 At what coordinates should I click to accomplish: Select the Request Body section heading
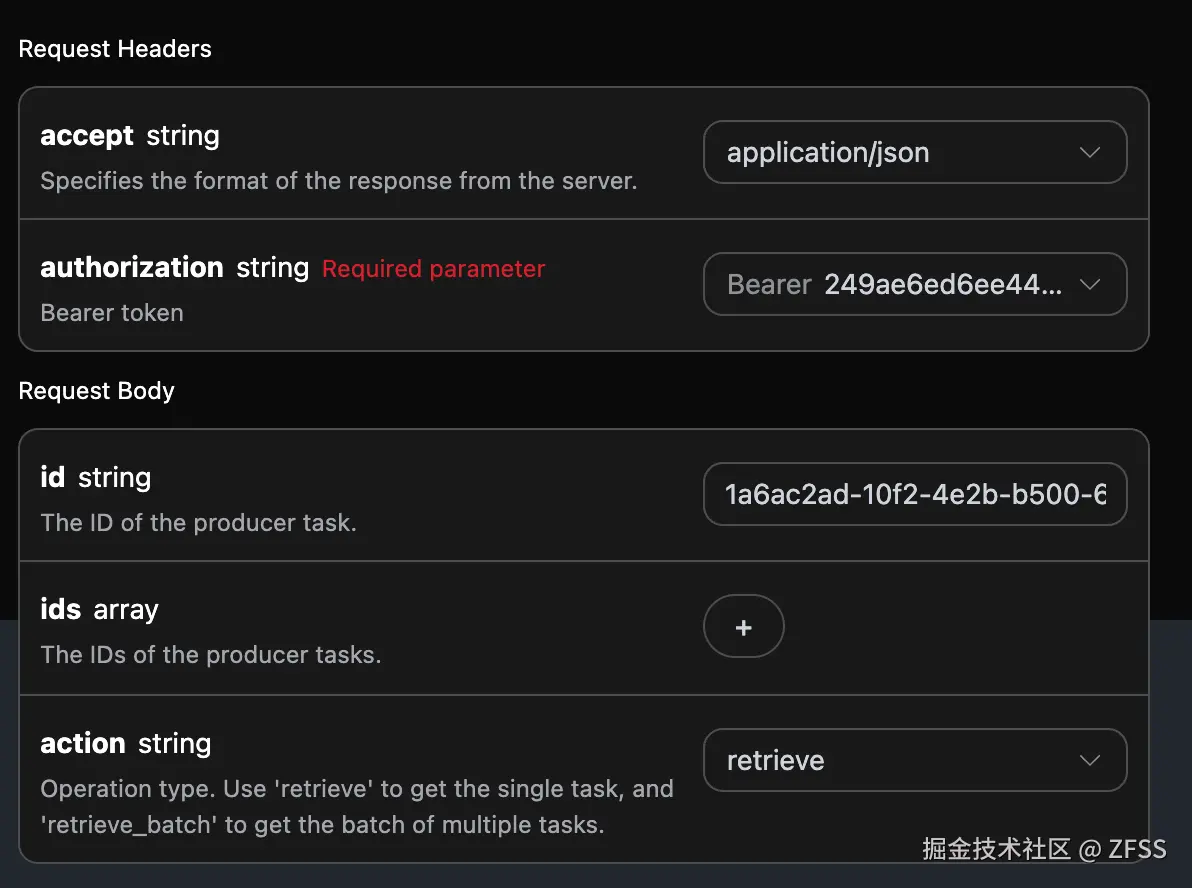[96, 391]
